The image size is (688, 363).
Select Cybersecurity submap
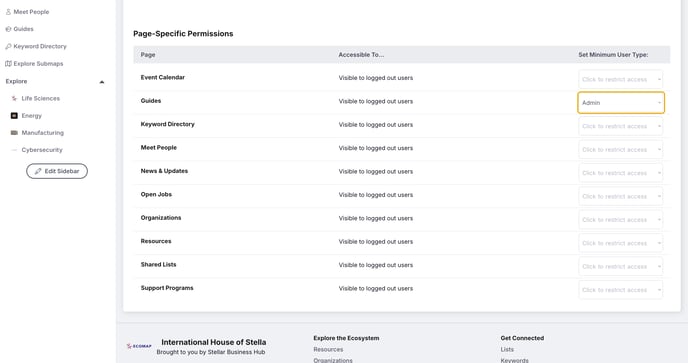42,150
